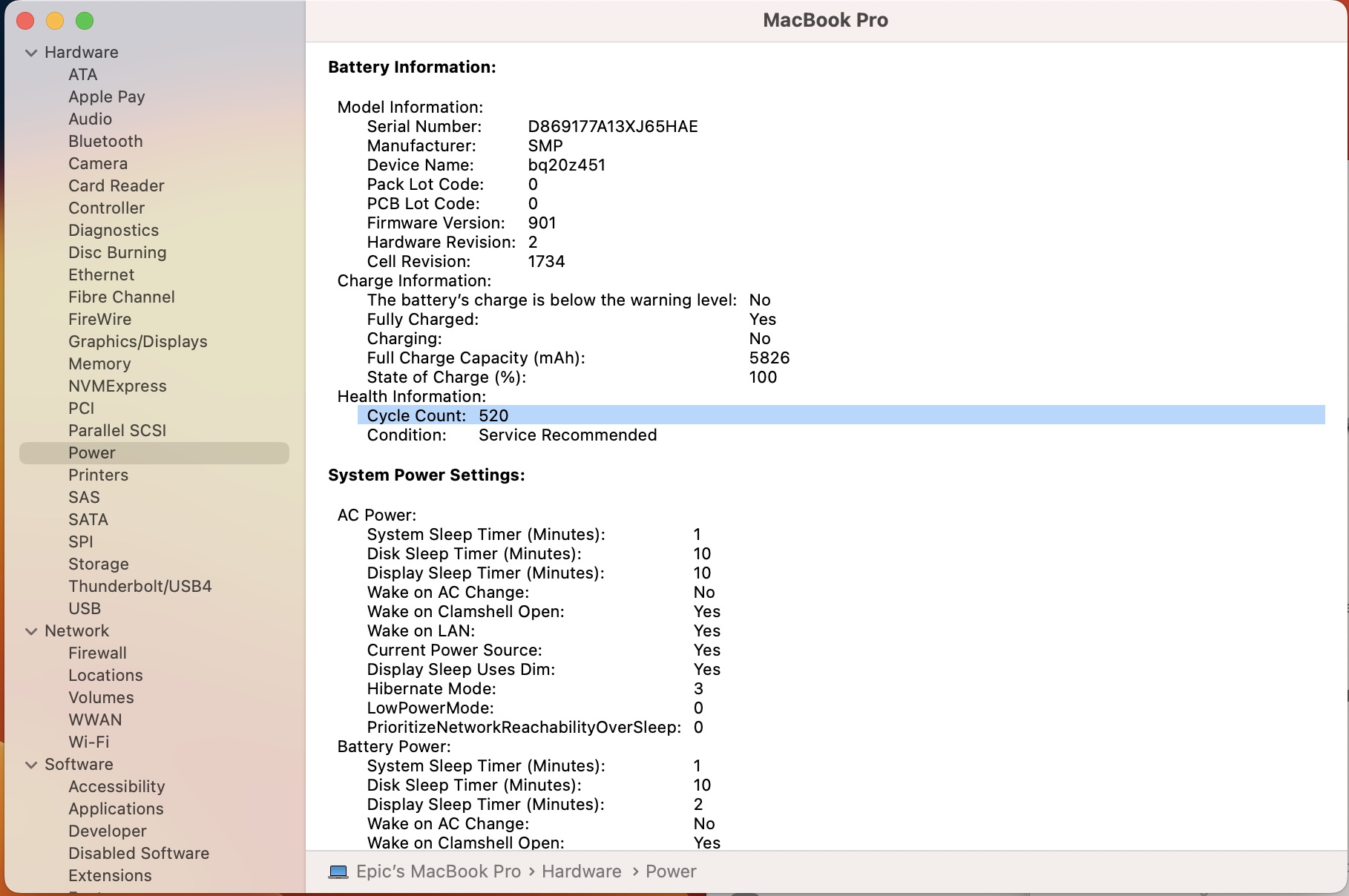Select the USB sidebar item
The height and width of the screenshot is (896, 1349).
tap(84, 609)
